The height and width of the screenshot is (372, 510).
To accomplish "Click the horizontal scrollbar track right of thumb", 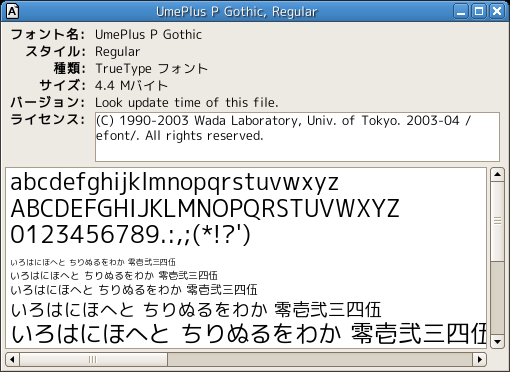I will (x=320, y=359).
